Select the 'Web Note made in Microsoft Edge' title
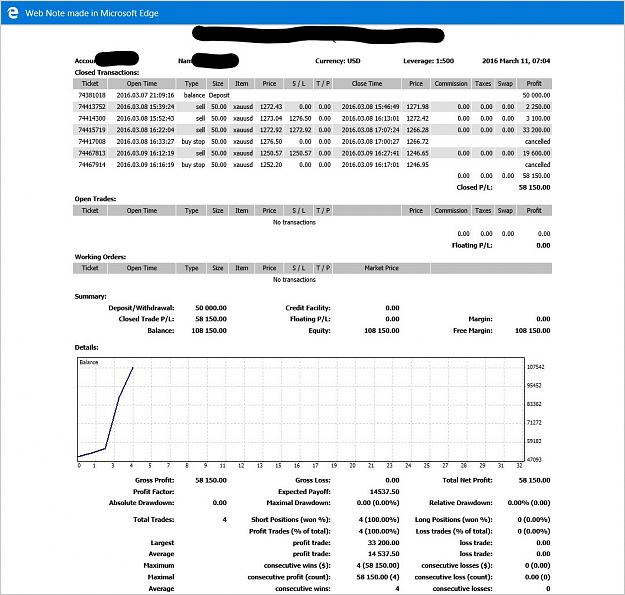 point(92,13)
